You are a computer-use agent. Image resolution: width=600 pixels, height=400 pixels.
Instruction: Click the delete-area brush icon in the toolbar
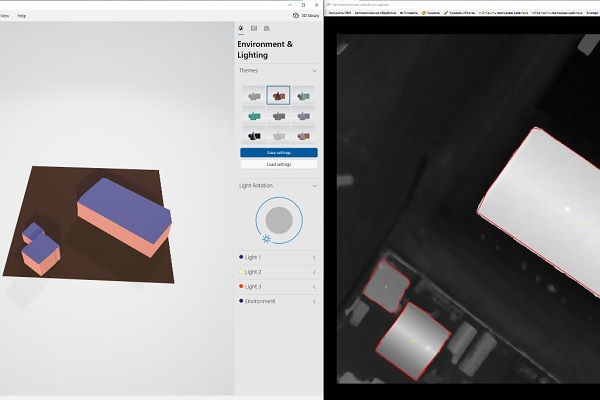point(446,13)
